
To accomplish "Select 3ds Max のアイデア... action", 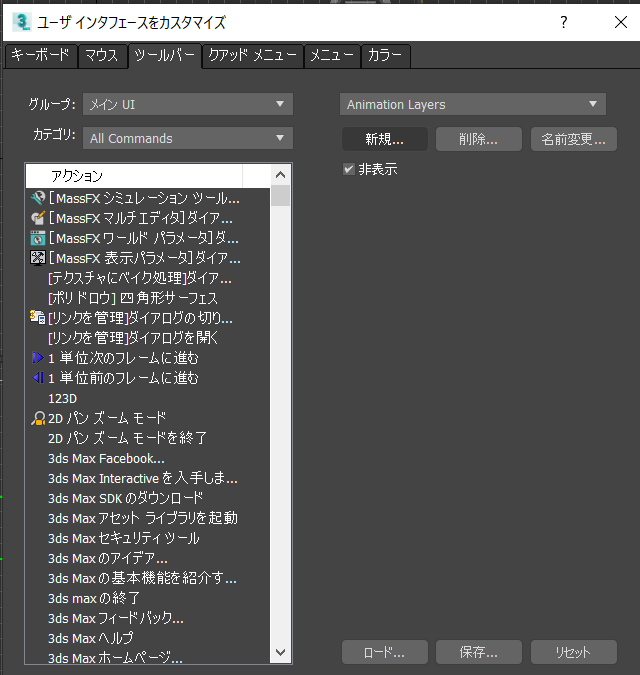I will pyautogui.click(x=108, y=558).
